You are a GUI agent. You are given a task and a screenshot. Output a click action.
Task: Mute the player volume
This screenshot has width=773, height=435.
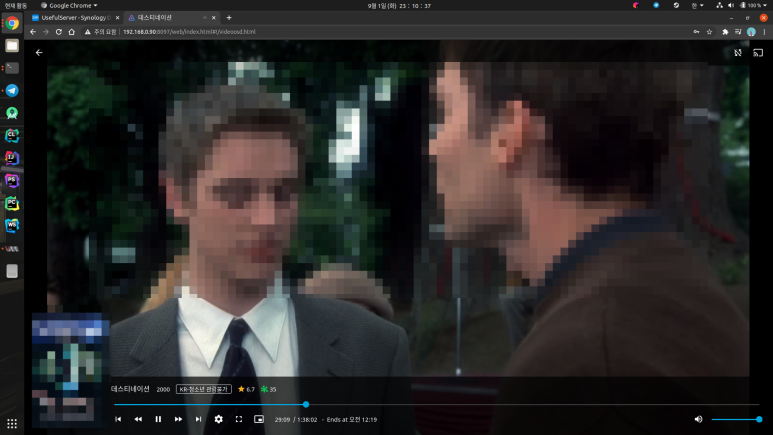point(699,419)
